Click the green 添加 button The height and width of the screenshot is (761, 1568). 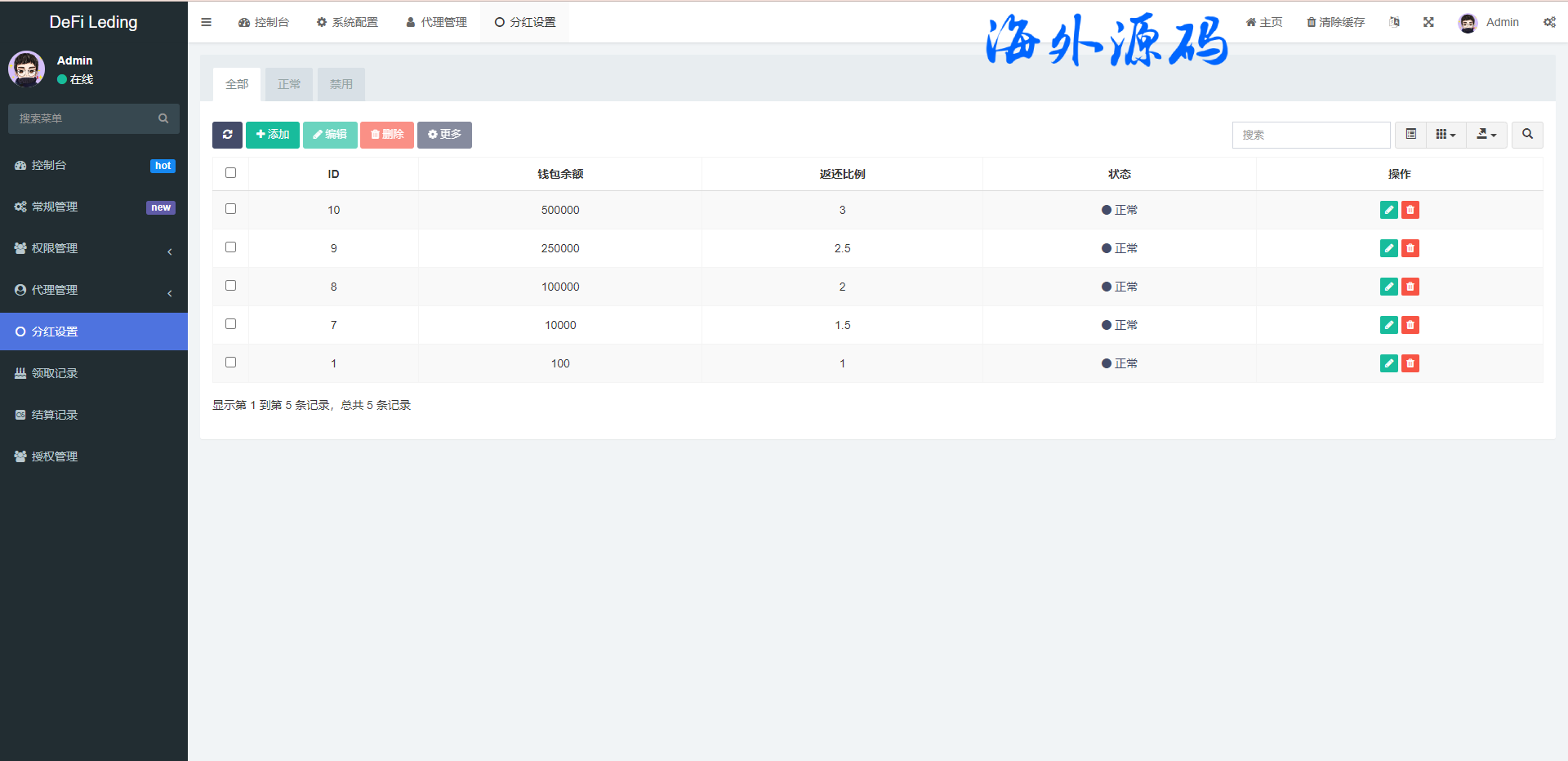pyautogui.click(x=273, y=135)
